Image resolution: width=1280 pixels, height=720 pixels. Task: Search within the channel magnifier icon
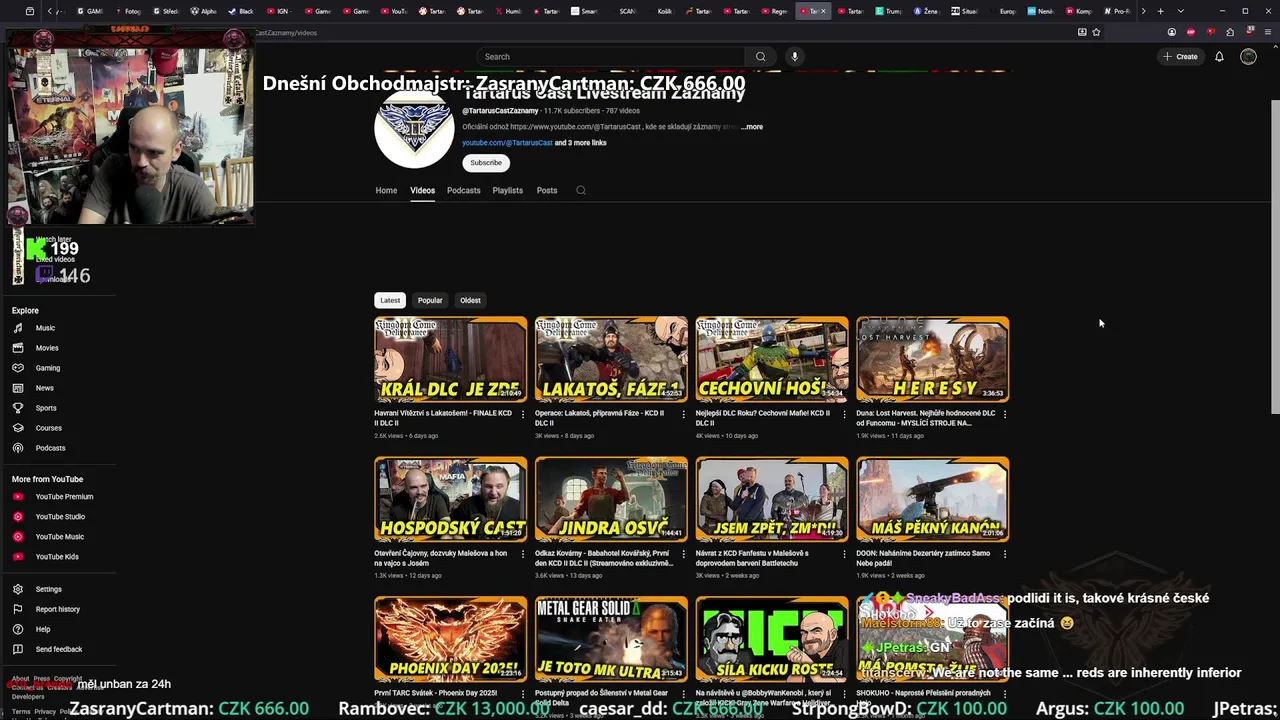pos(580,190)
